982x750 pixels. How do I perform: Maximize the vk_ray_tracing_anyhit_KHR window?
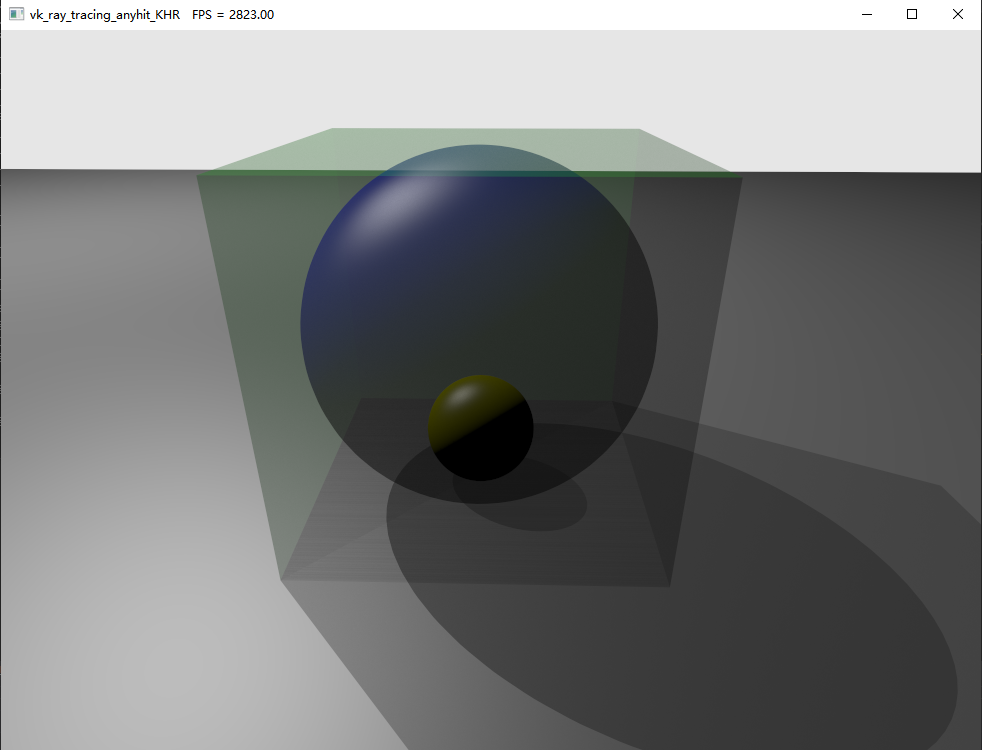coord(911,14)
